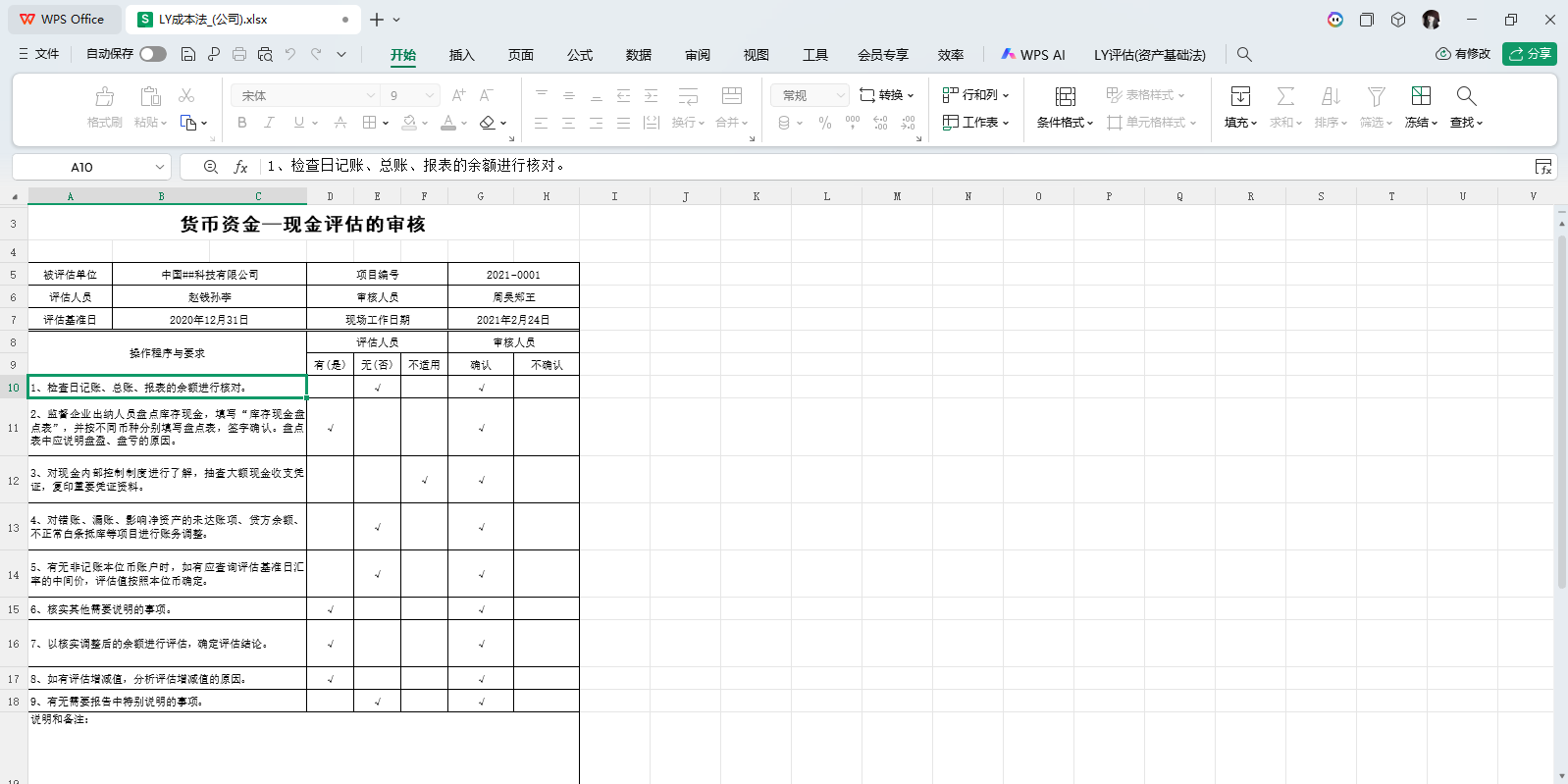
Task: Open the 工作表 worksheet dropdown
Action: (x=976, y=123)
